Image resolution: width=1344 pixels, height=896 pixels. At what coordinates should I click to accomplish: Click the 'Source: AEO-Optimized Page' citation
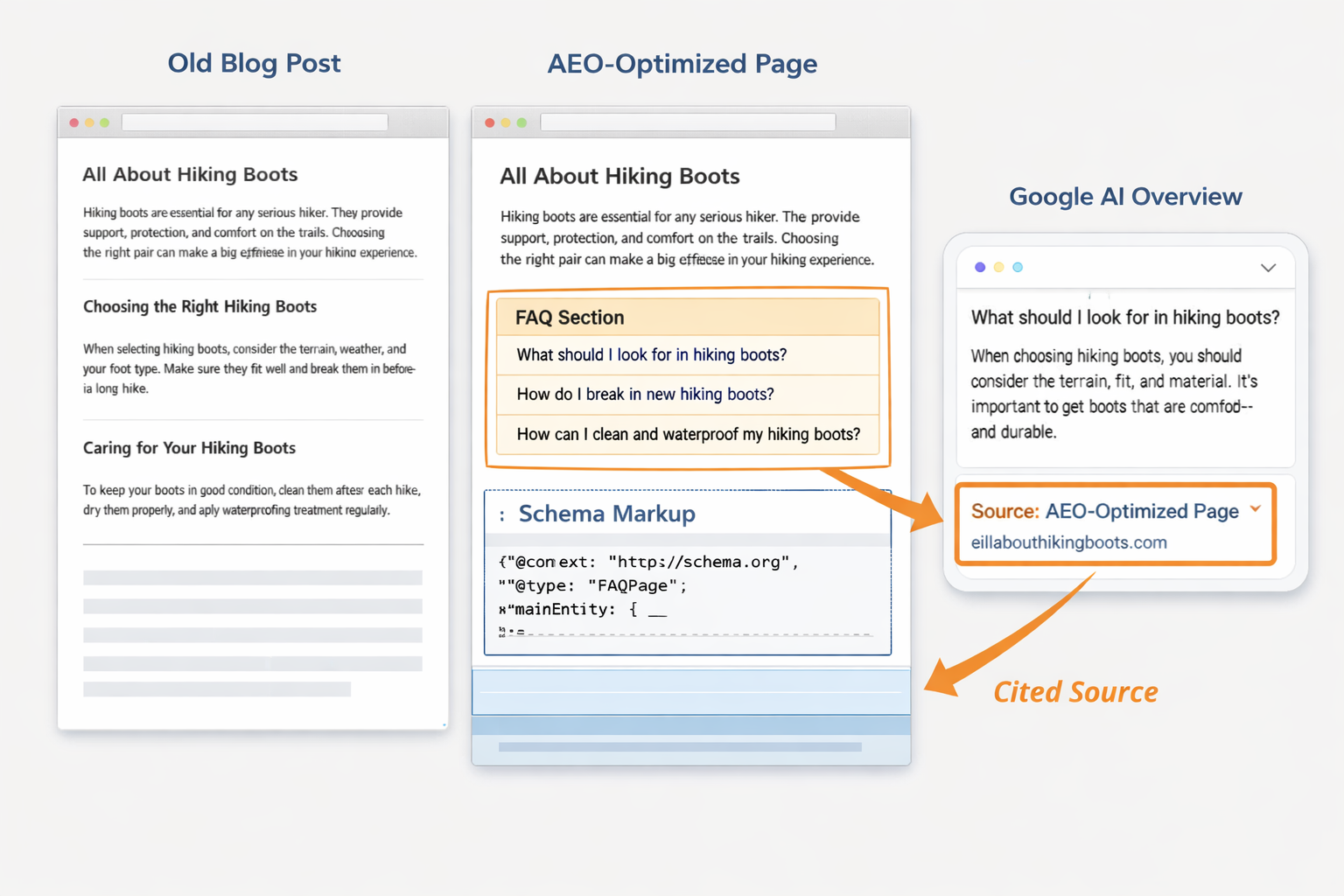pyautogui.click(x=1104, y=511)
